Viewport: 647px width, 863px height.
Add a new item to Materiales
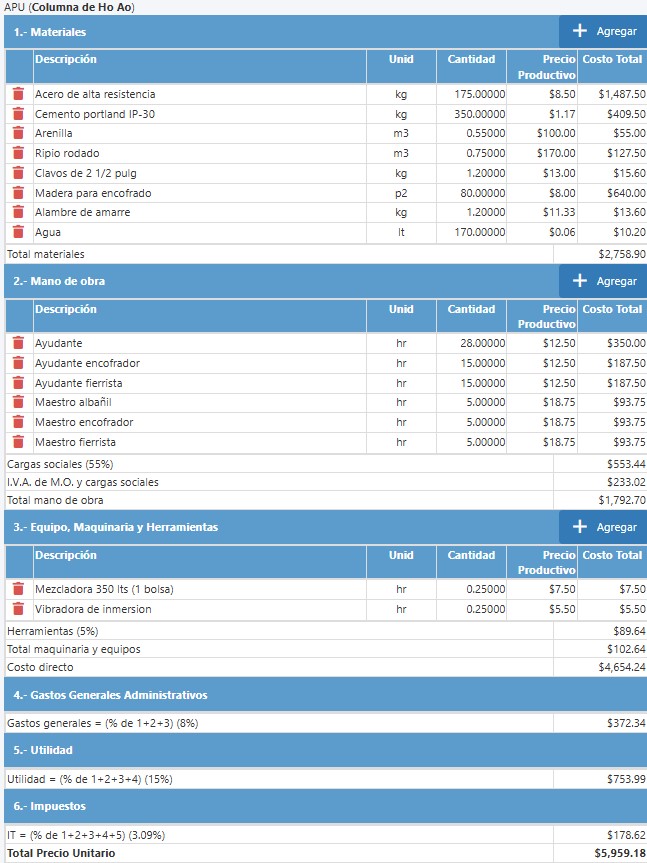[603, 32]
